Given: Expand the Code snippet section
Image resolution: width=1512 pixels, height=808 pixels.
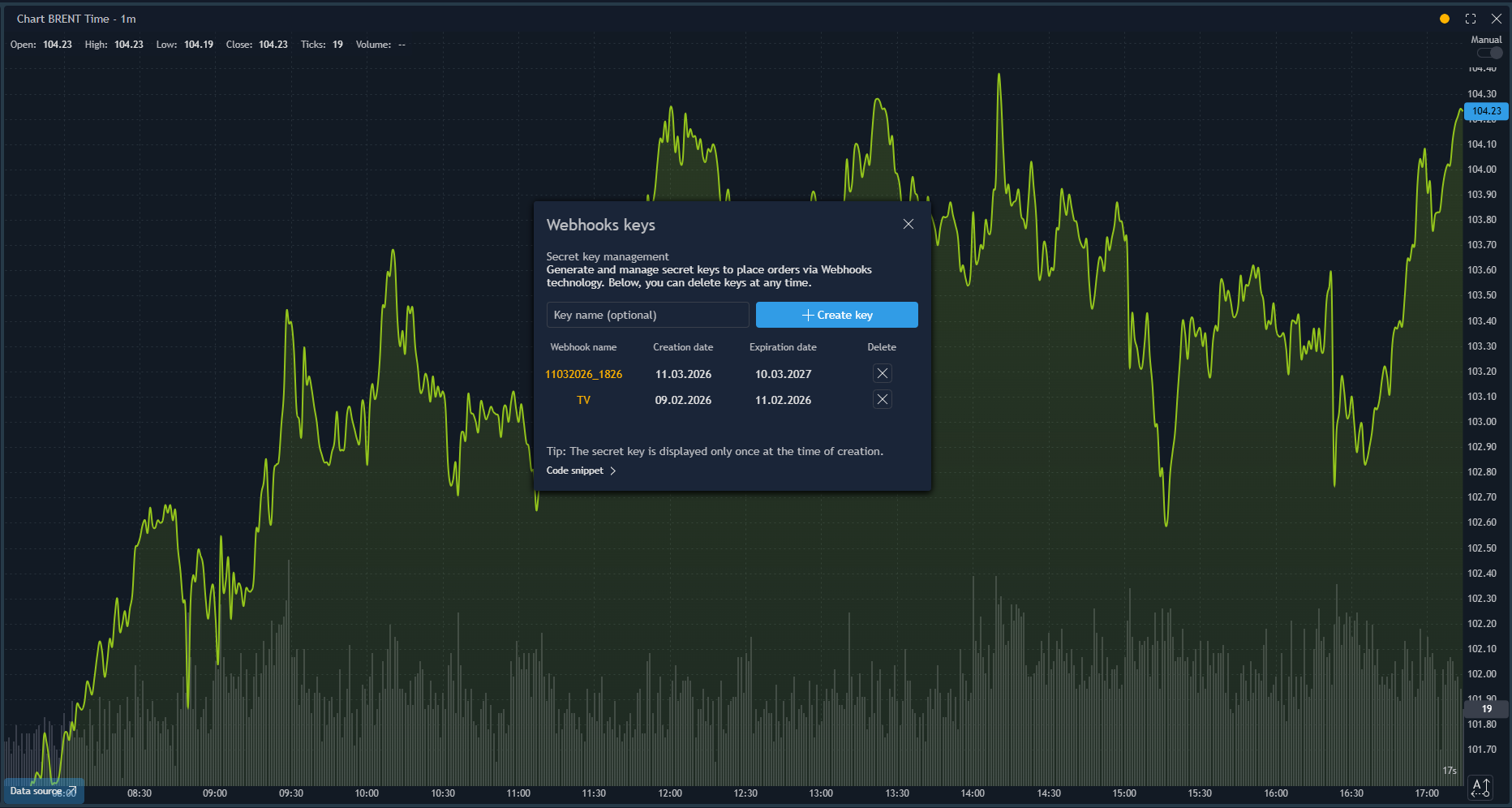Looking at the screenshot, I should click(x=574, y=471).
